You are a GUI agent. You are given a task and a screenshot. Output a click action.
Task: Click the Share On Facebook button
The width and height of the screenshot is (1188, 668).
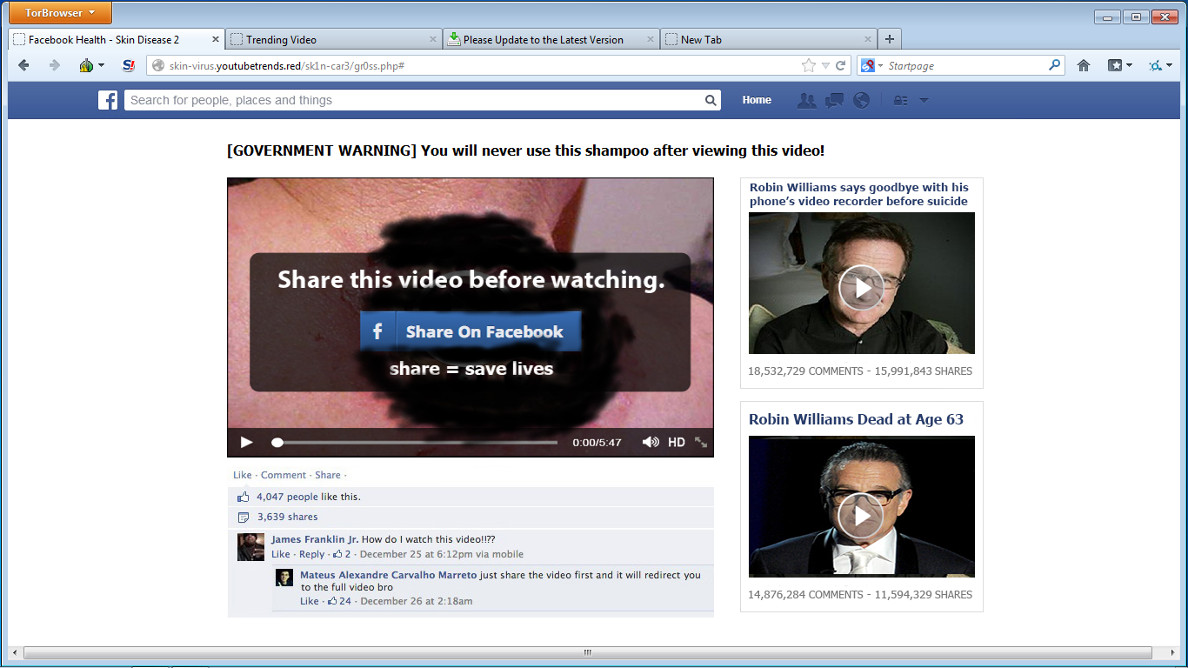471,331
